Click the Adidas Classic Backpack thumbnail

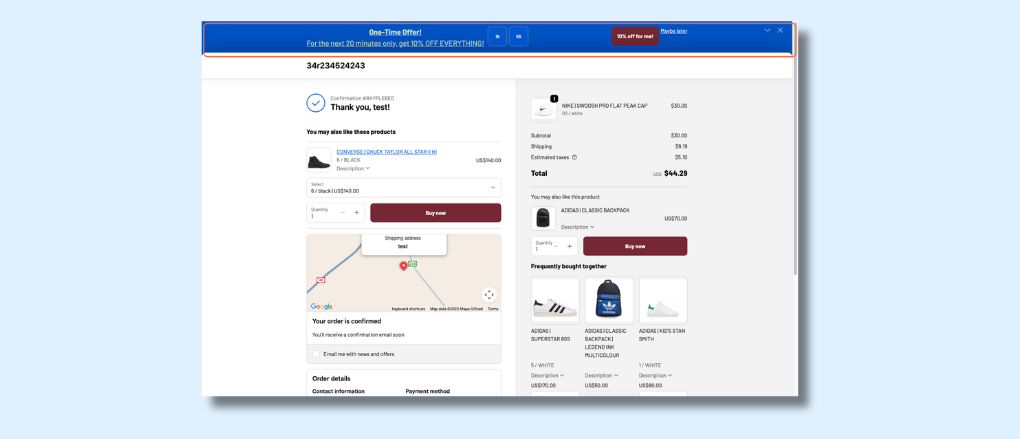click(544, 218)
